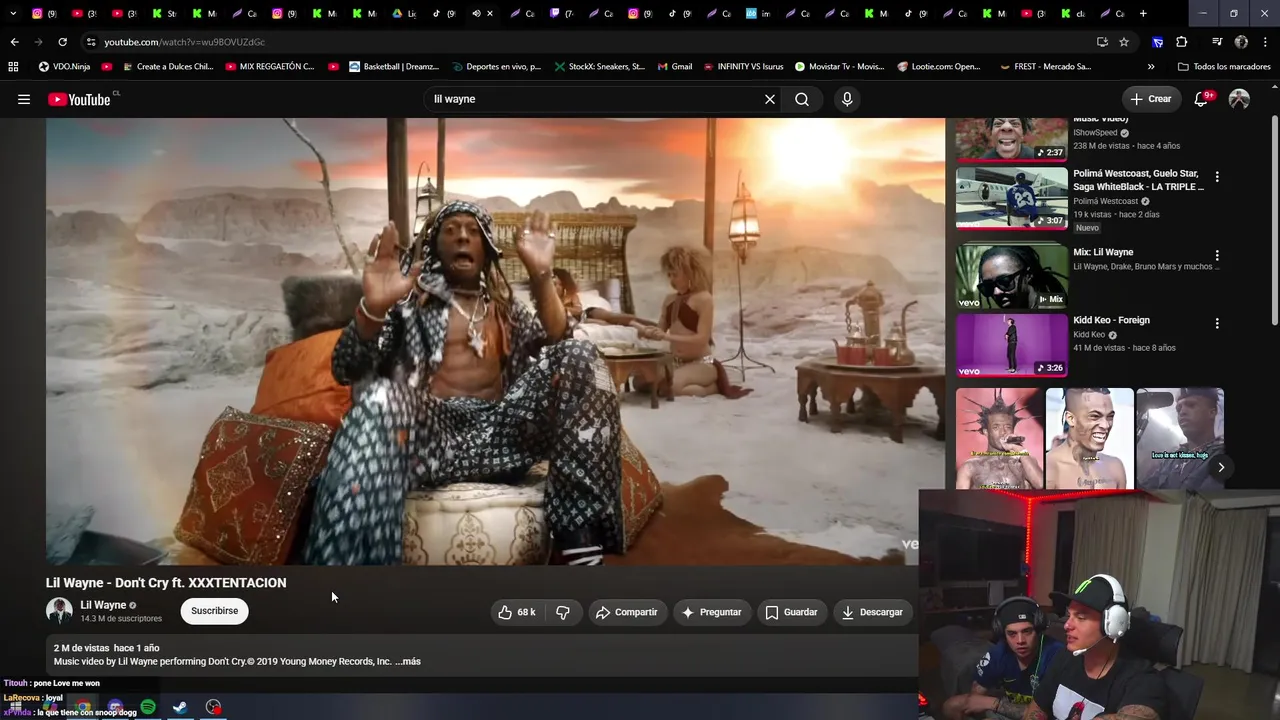Open Todos los marcadores folder
This screenshot has height=720, width=1280.
pos(1224,67)
